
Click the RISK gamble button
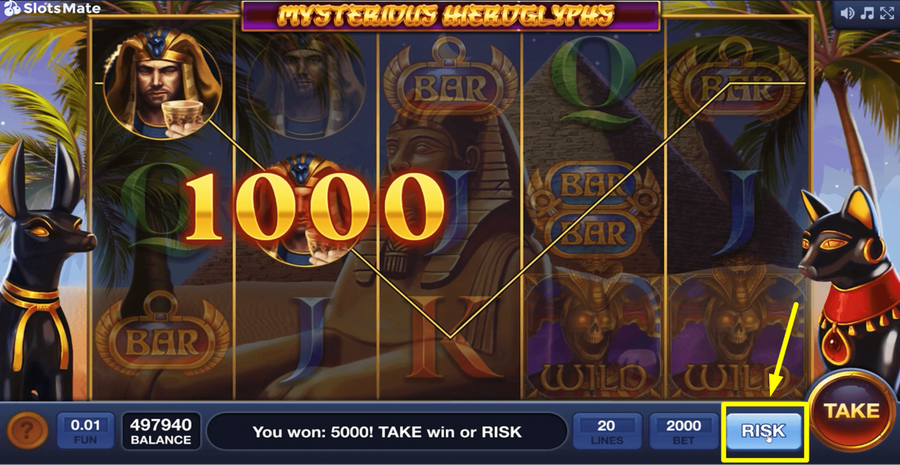(x=764, y=431)
